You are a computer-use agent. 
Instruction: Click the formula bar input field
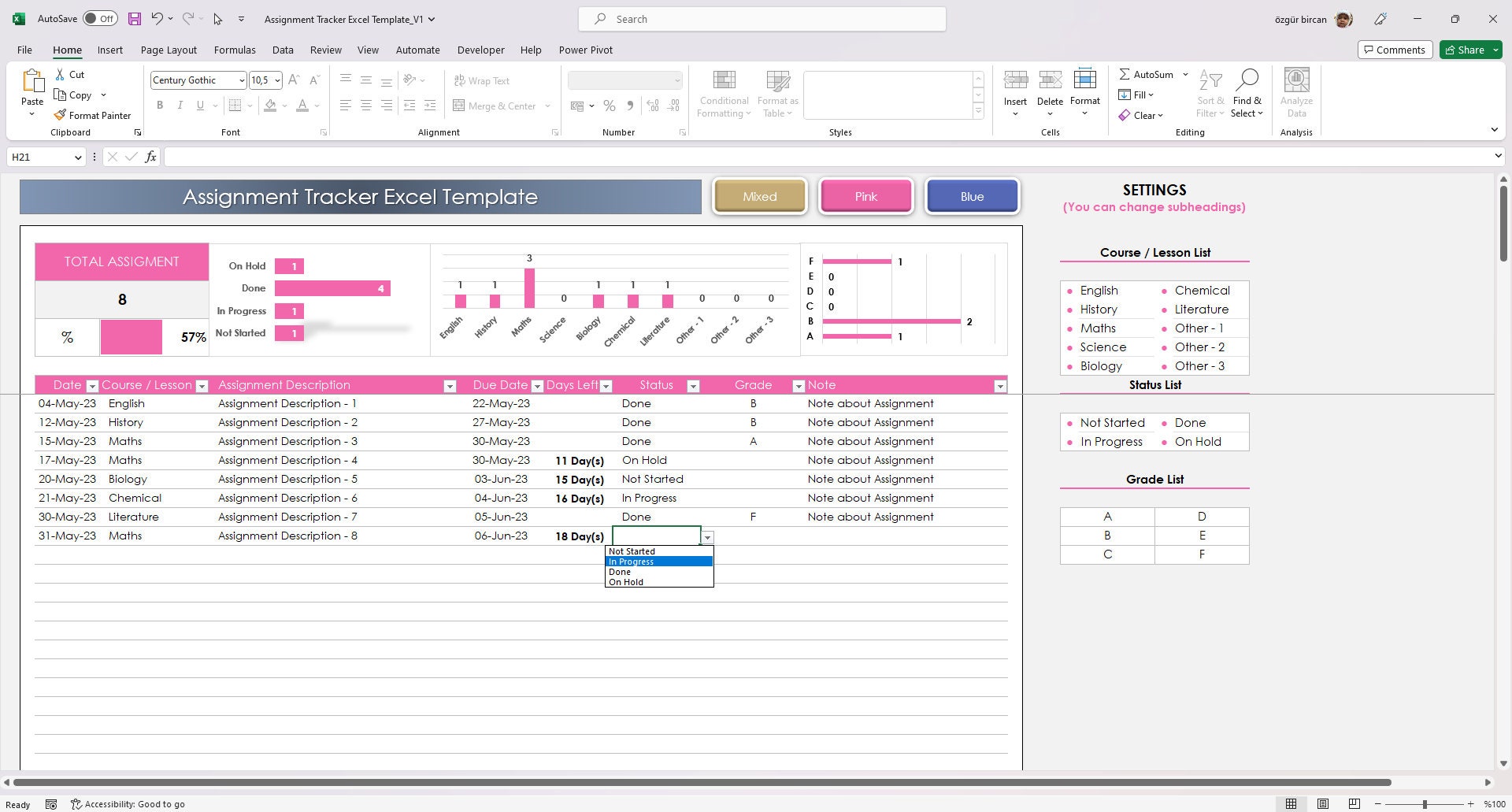tap(827, 157)
